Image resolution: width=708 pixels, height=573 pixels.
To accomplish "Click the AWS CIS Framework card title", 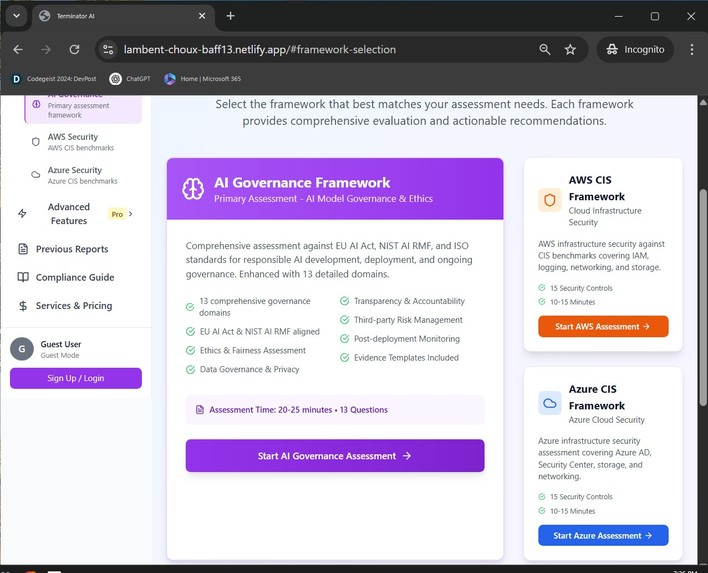I will point(597,188).
